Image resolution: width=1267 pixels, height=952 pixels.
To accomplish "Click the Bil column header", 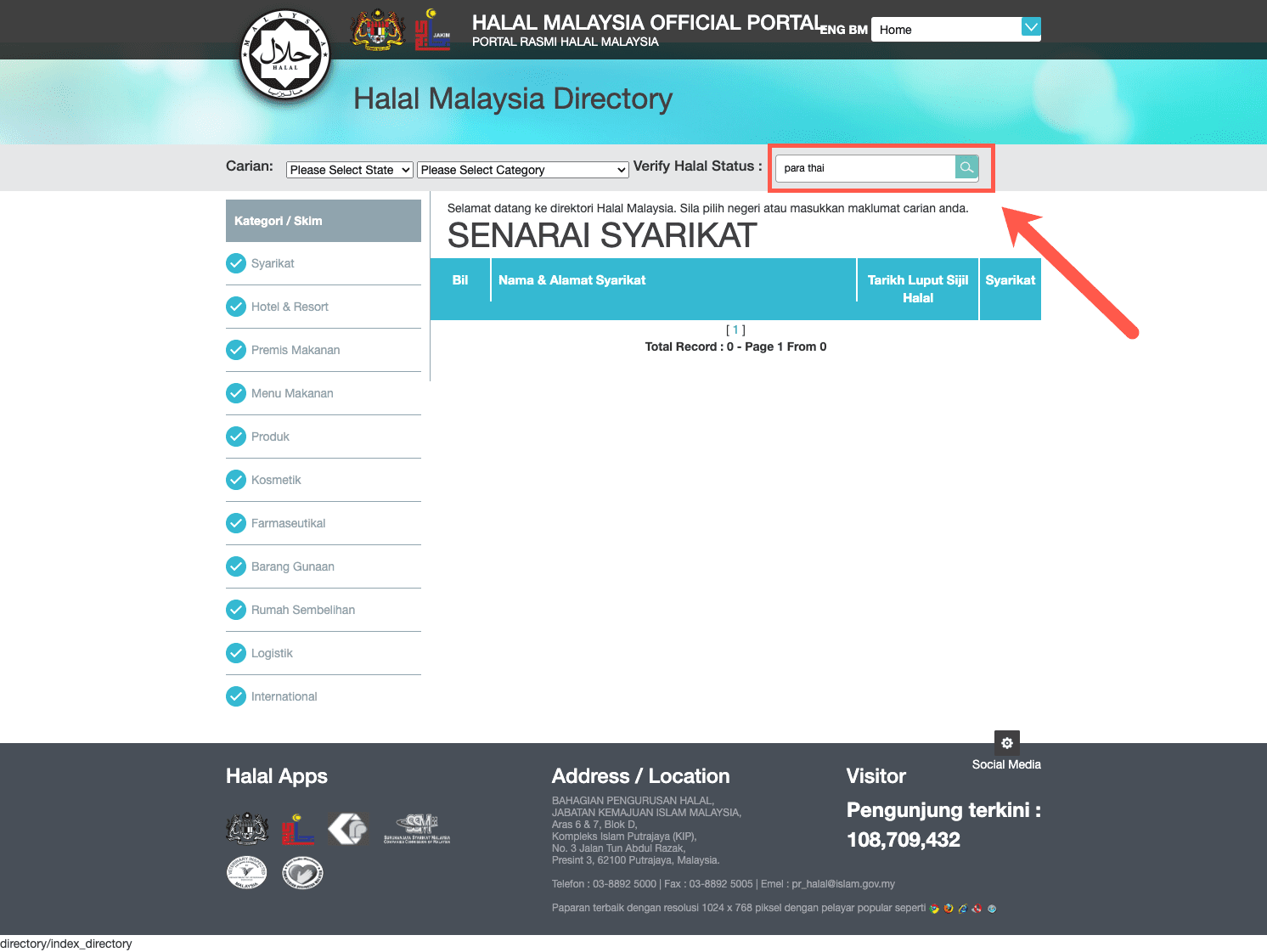I will pos(460,280).
